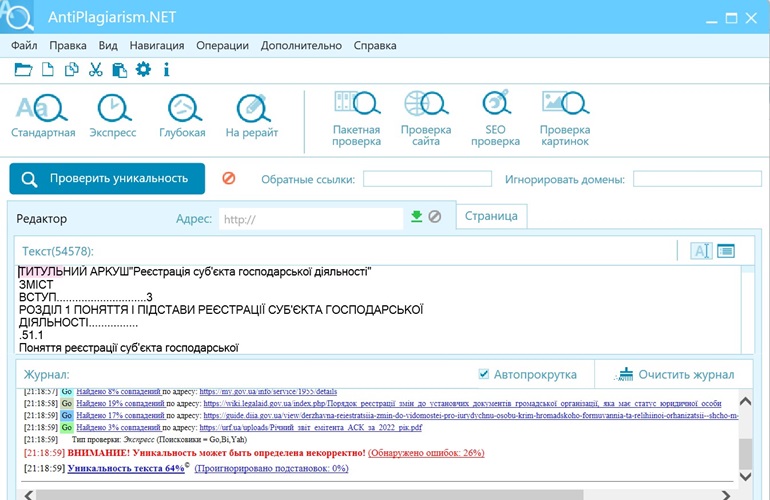Click the open folder toolbar icon
The width and height of the screenshot is (770, 500).
point(23,70)
